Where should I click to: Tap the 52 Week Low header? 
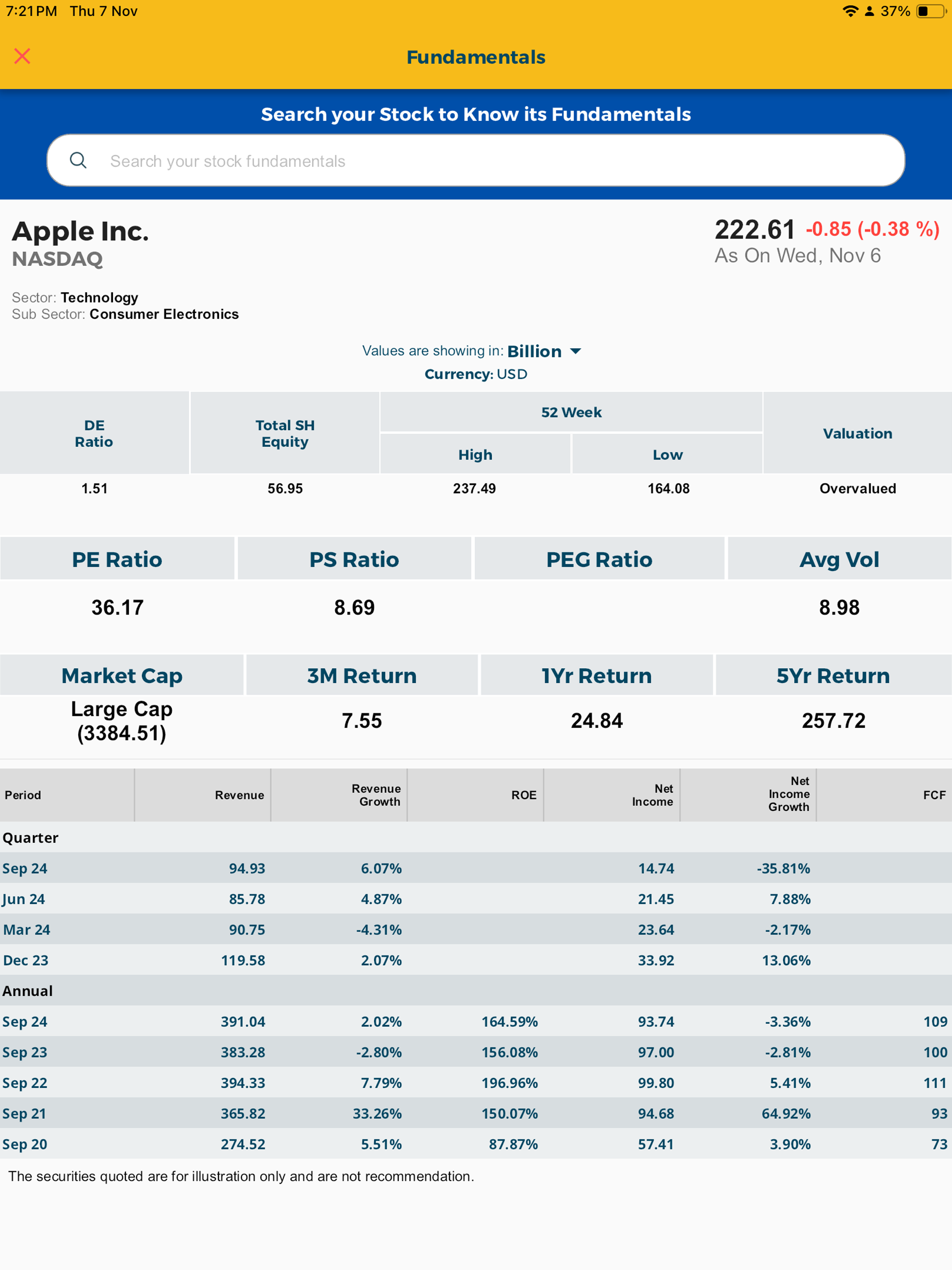point(667,454)
